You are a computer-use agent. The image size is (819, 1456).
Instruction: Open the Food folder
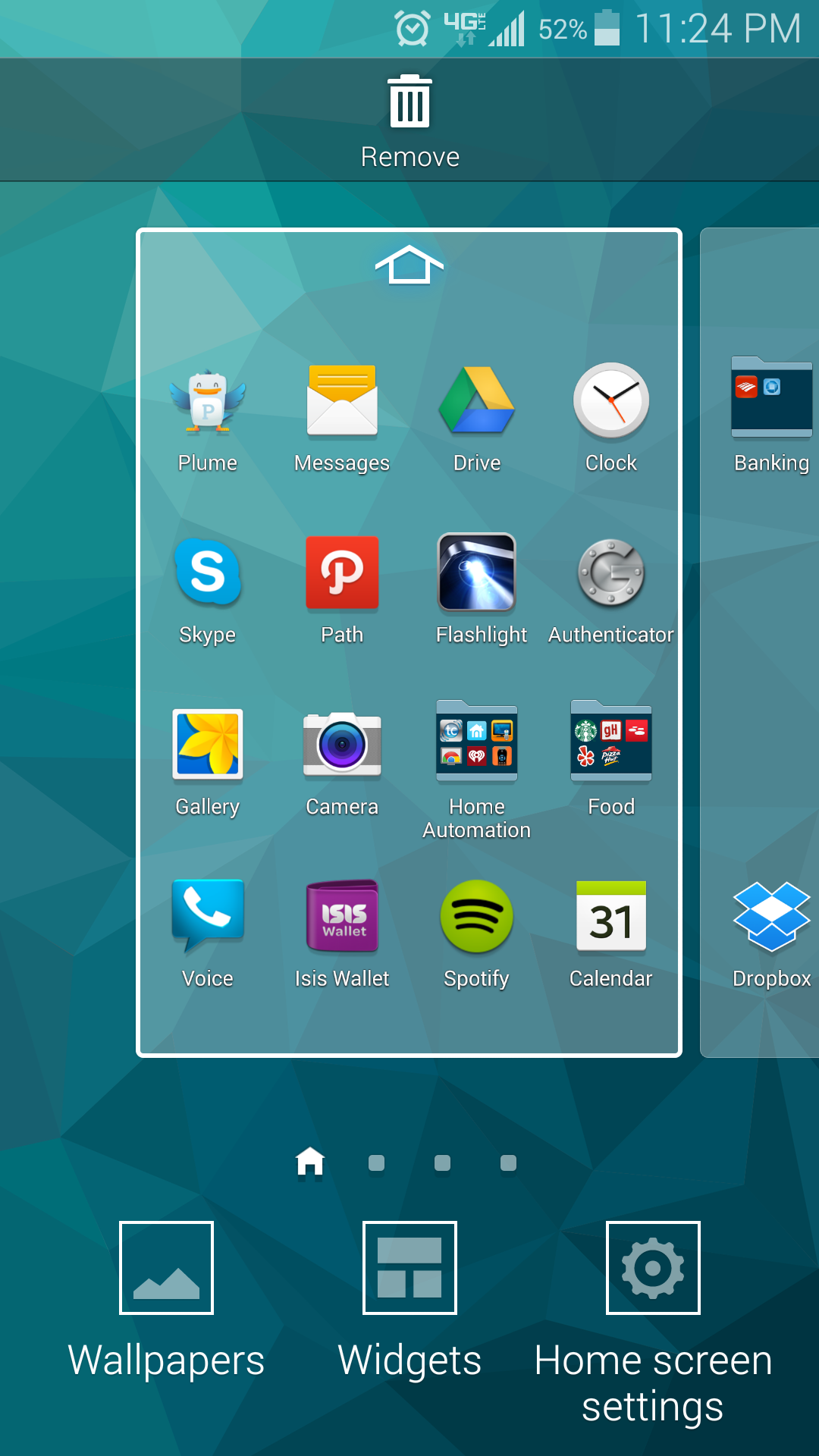tap(611, 741)
